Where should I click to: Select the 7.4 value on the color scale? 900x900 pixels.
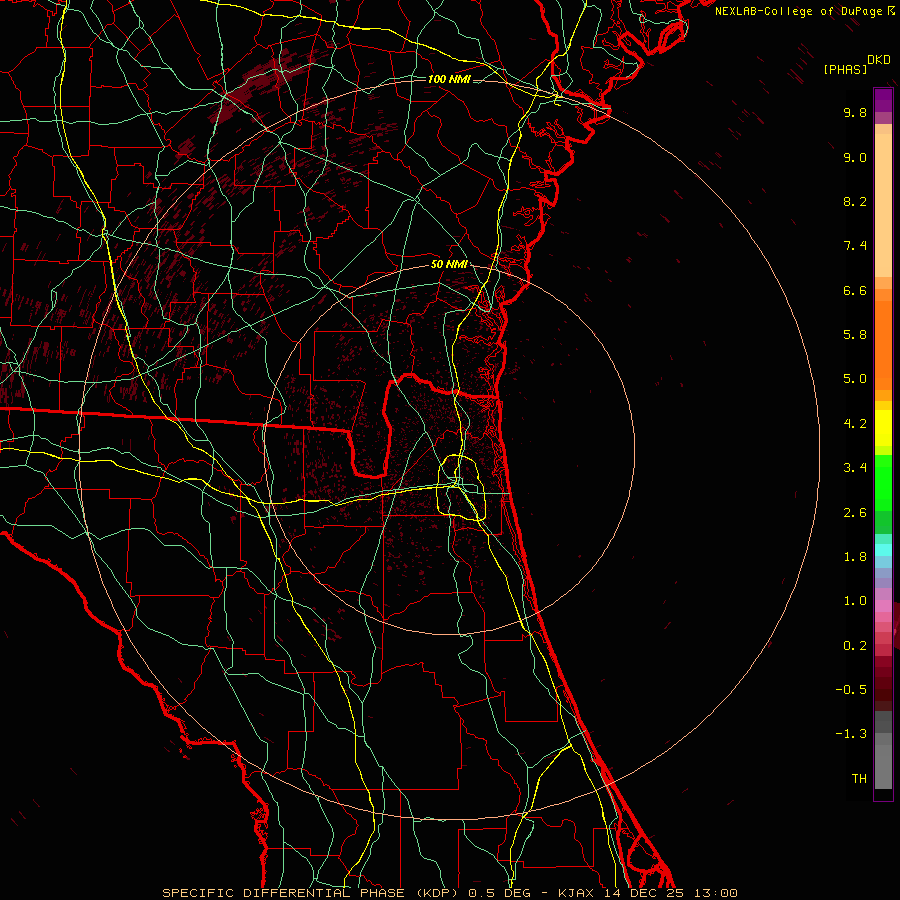(855, 246)
